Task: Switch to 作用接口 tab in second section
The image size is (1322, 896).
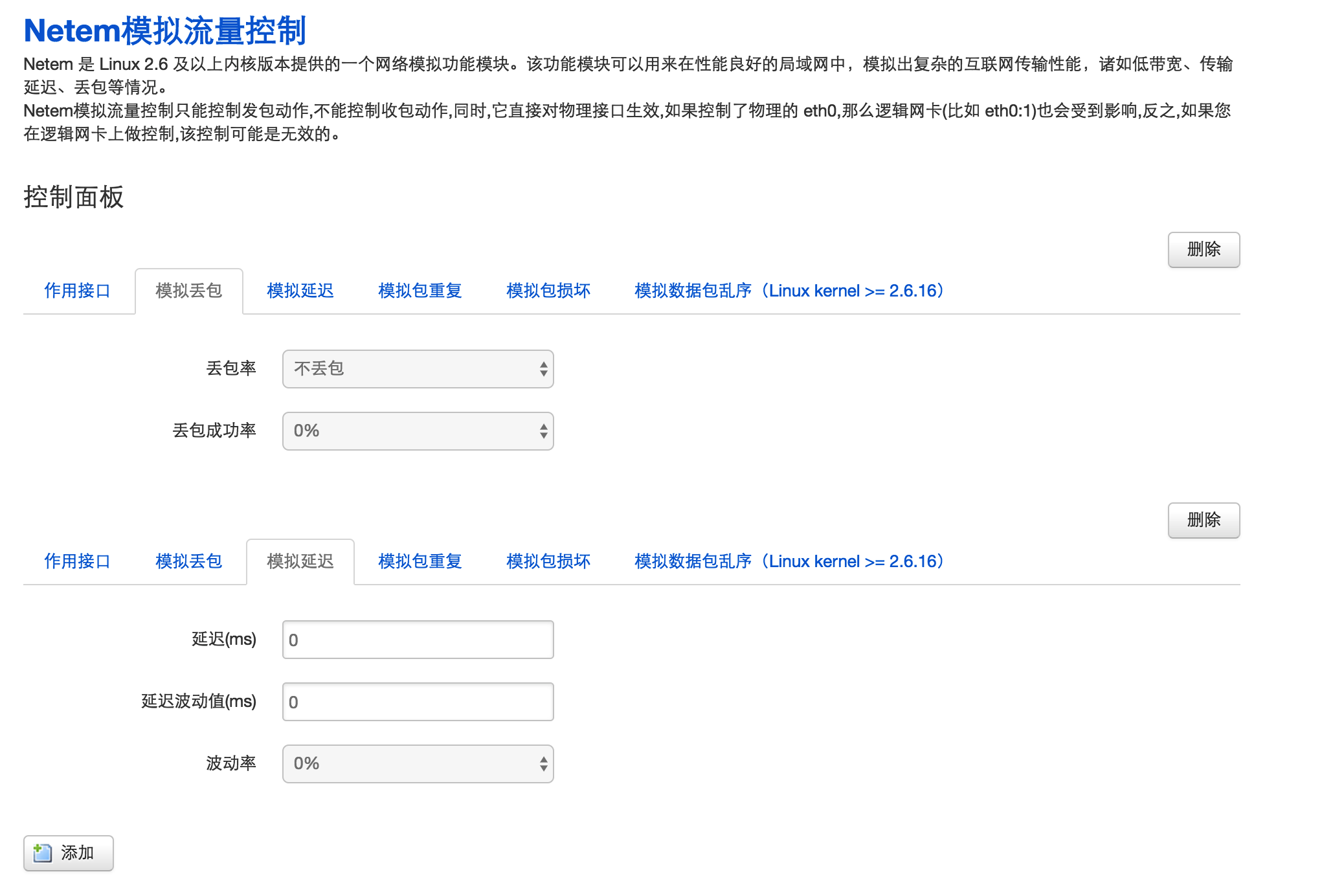Action: click(x=78, y=561)
